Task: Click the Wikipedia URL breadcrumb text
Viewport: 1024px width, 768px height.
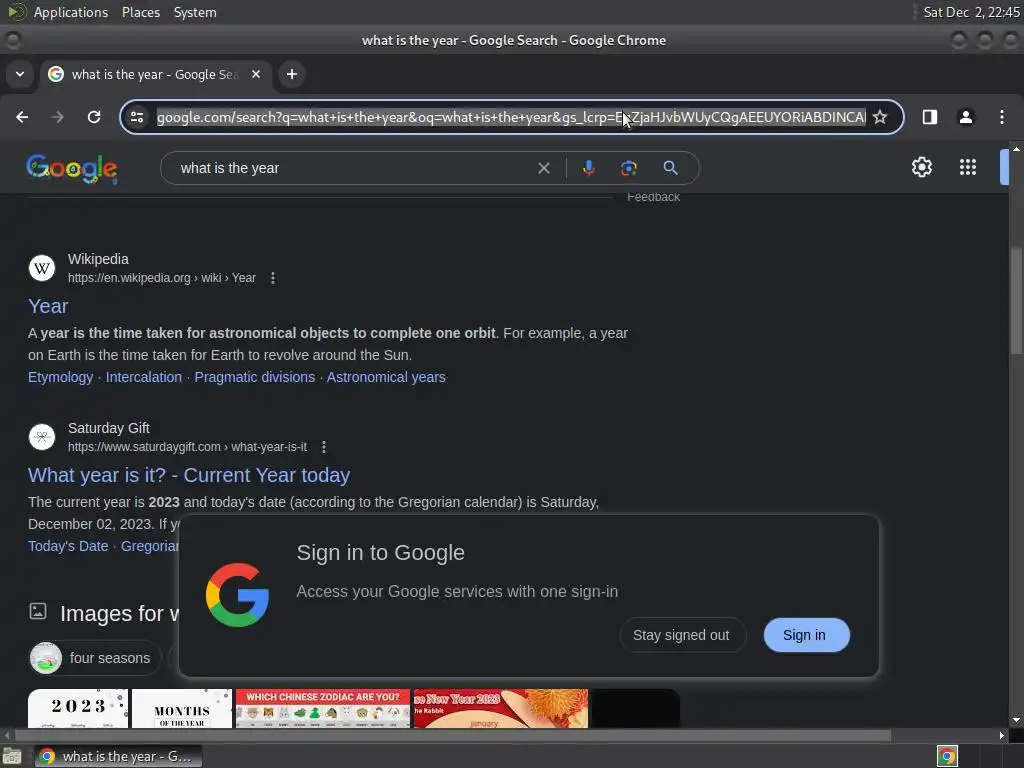Action: click(x=162, y=278)
